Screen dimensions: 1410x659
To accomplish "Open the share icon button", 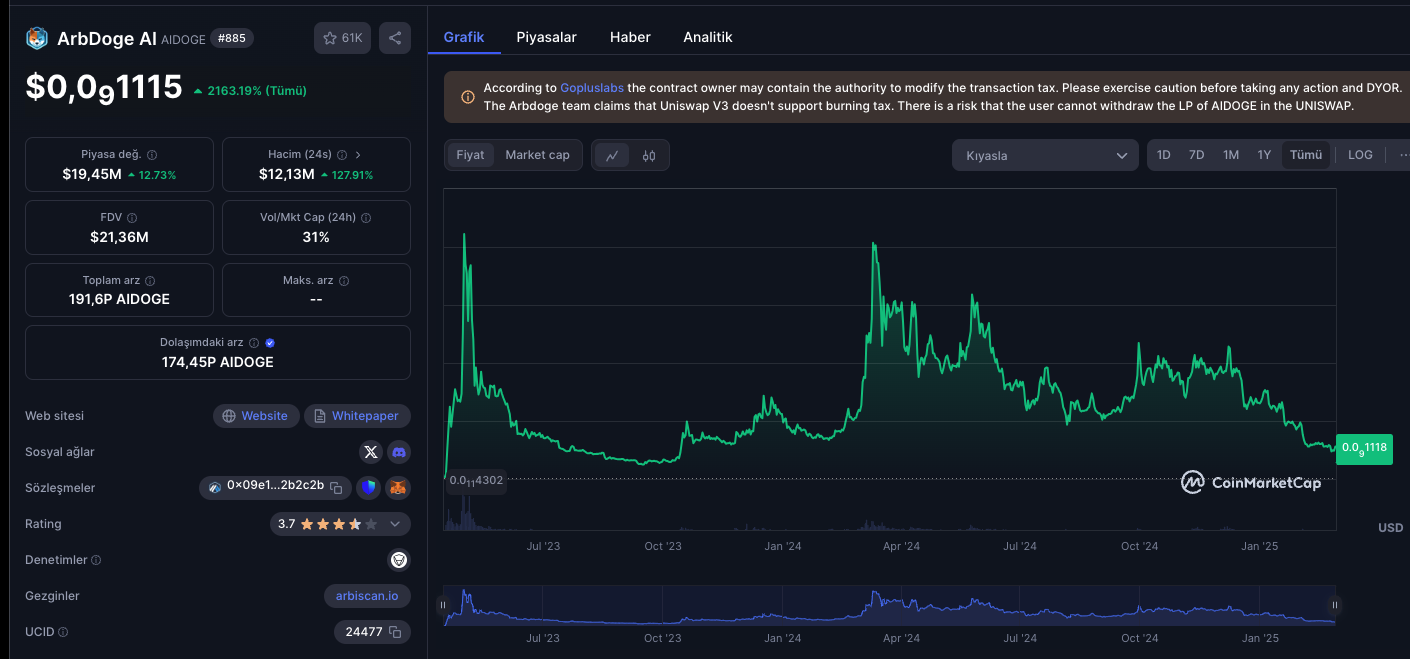I will pyautogui.click(x=395, y=38).
